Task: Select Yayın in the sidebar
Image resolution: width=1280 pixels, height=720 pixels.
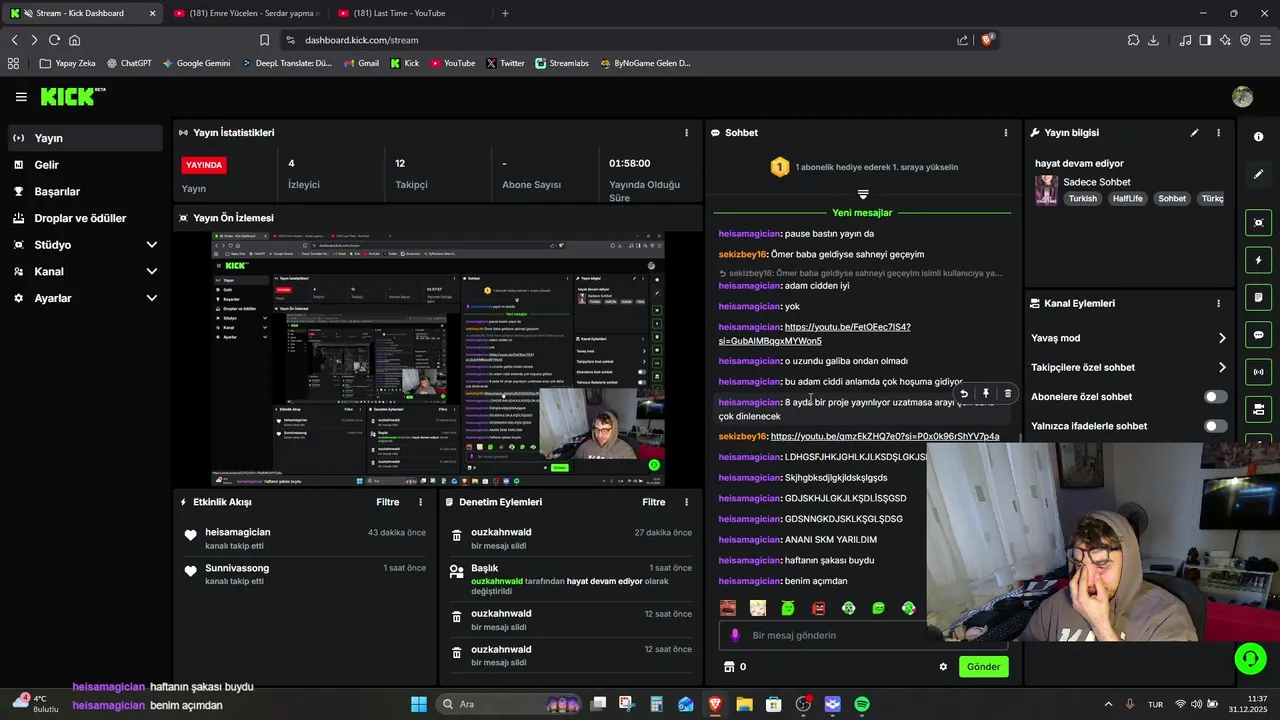Action: point(84,138)
